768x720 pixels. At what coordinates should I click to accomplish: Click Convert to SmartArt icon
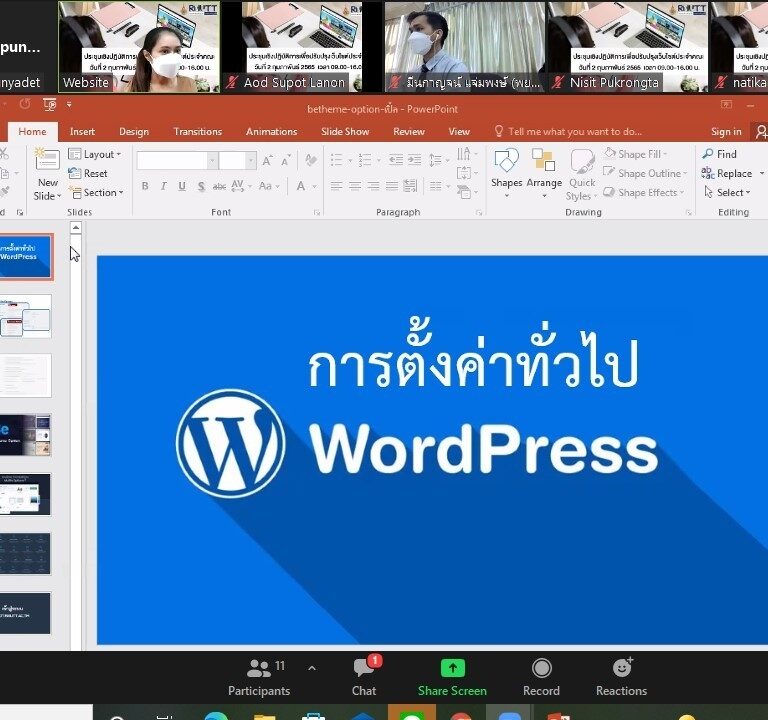(x=467, y=192)
